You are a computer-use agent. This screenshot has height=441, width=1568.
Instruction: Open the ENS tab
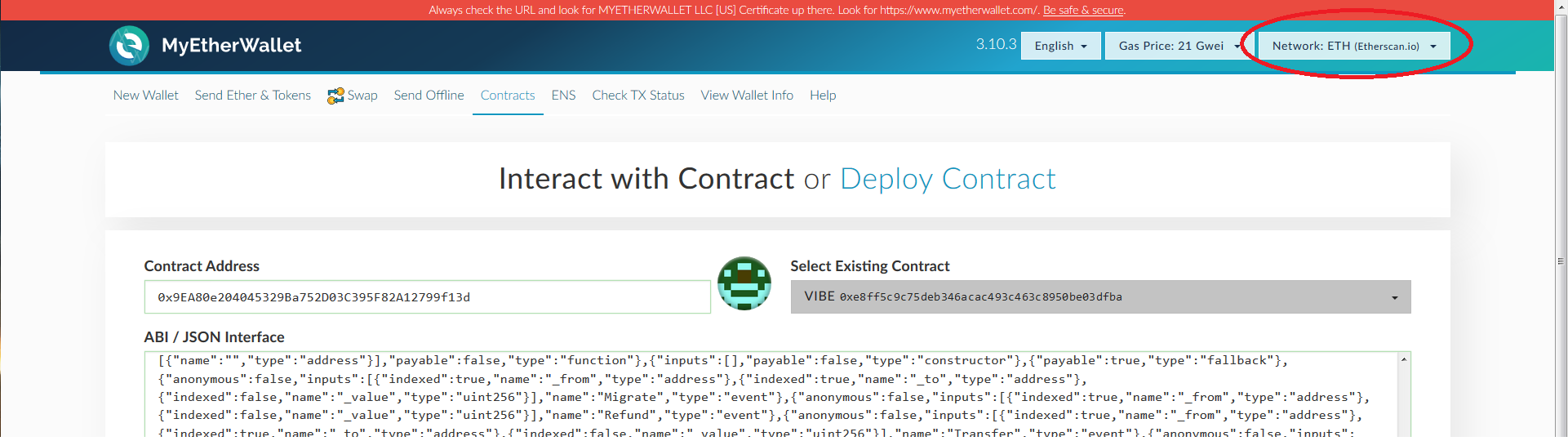pyautogui.click(x=563, y=96)
